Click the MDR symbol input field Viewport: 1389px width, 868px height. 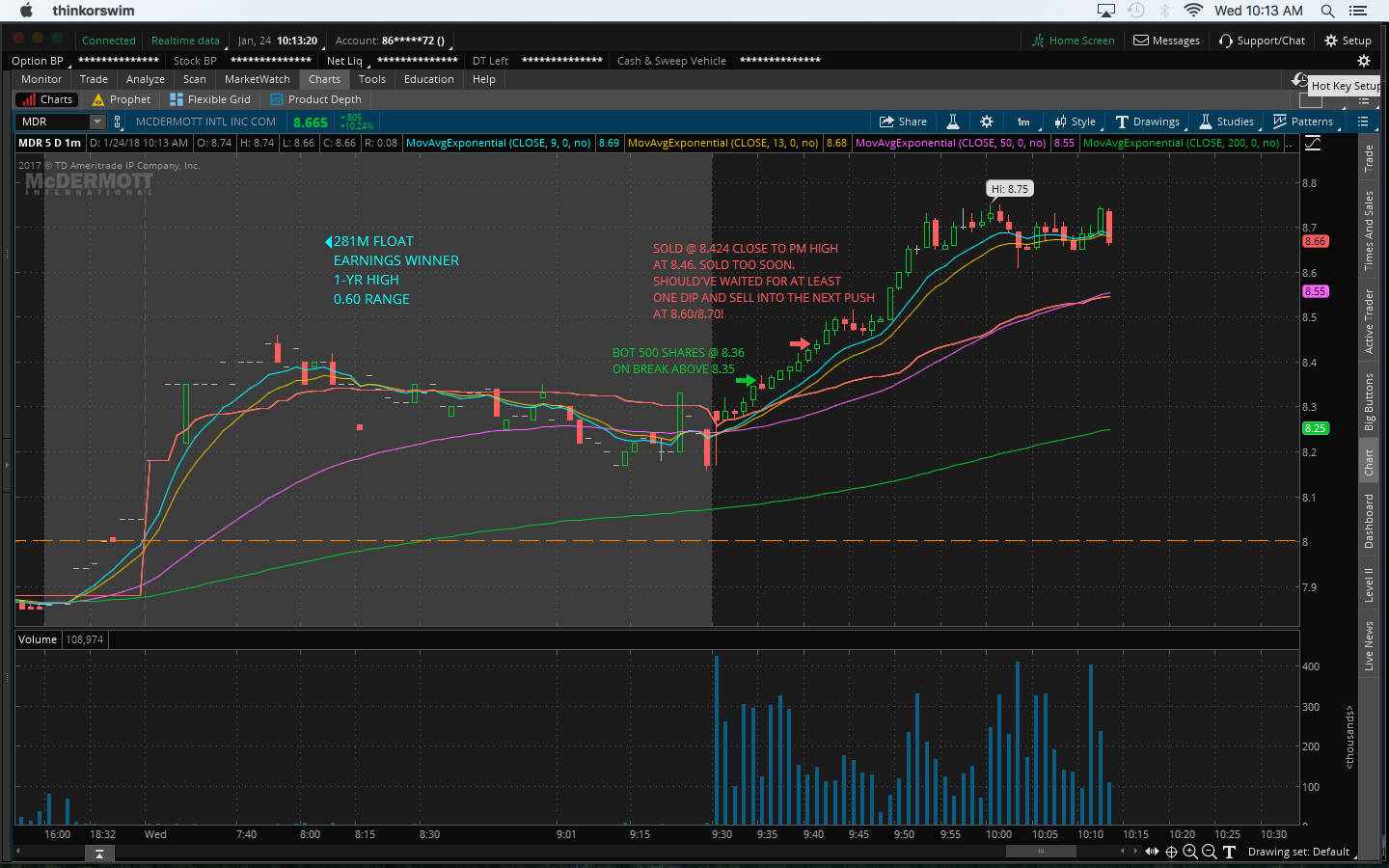(53, 122)
